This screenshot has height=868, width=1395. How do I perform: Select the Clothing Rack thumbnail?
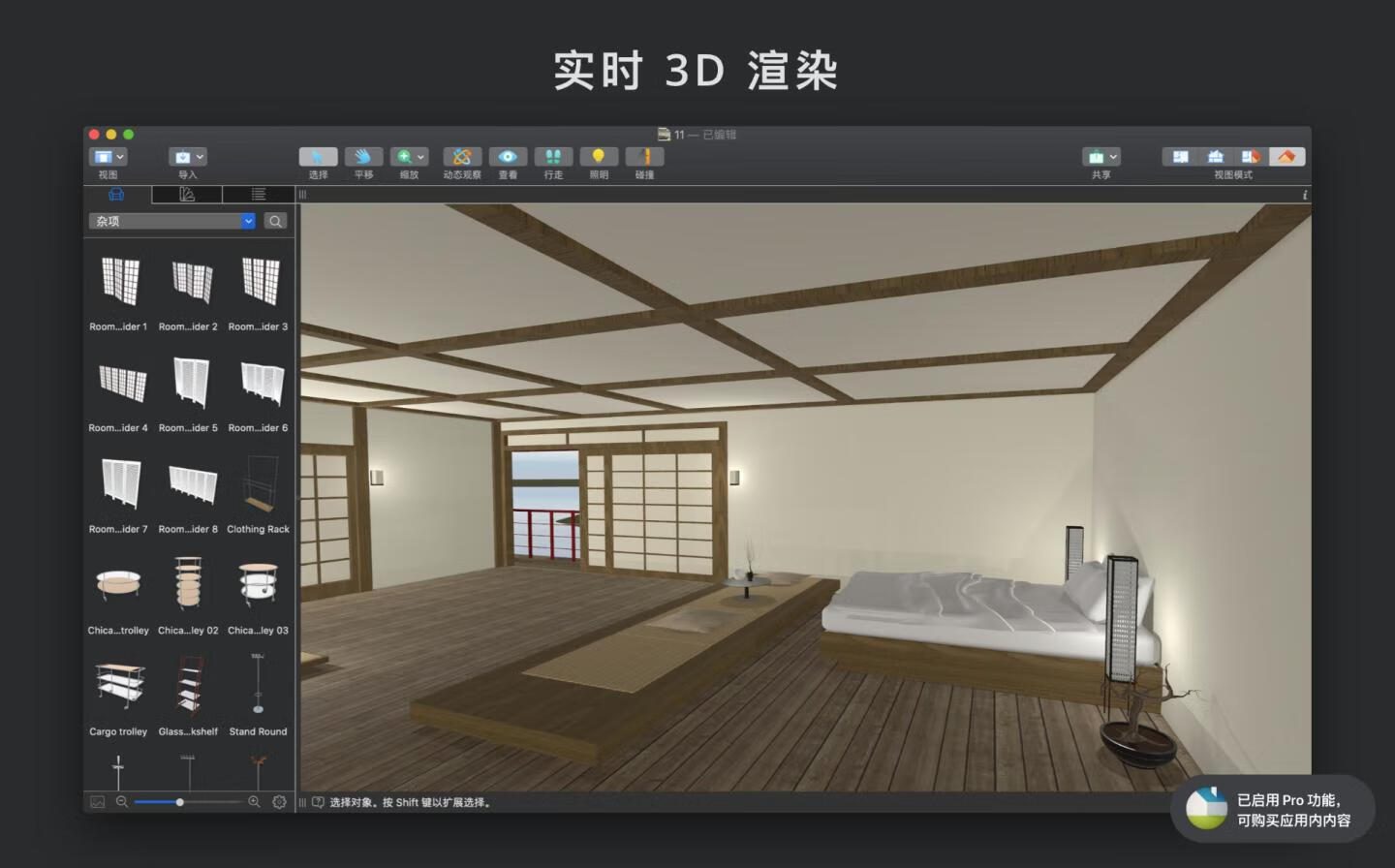[x=258, y=484]
